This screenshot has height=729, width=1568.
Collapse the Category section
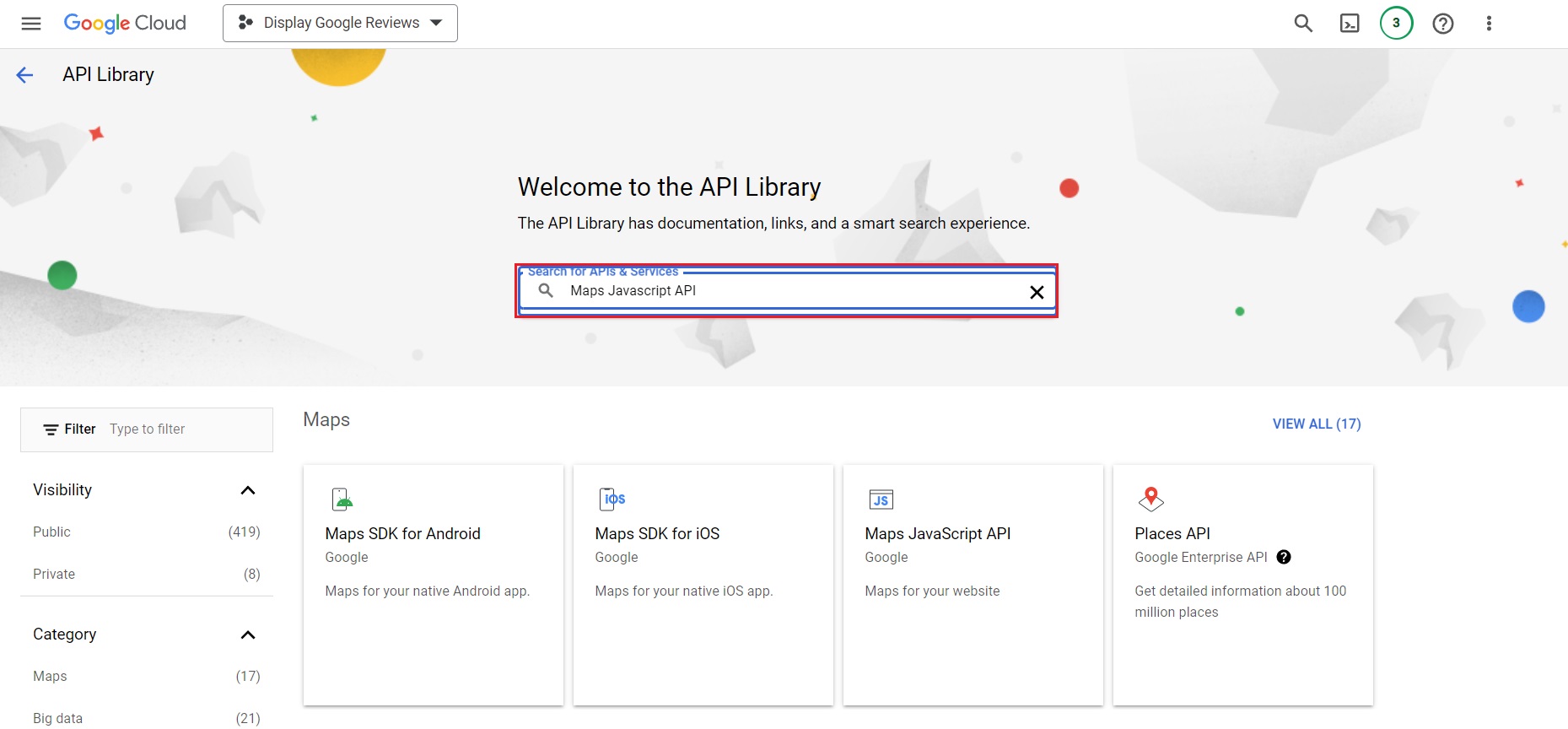tap(247, 634)
